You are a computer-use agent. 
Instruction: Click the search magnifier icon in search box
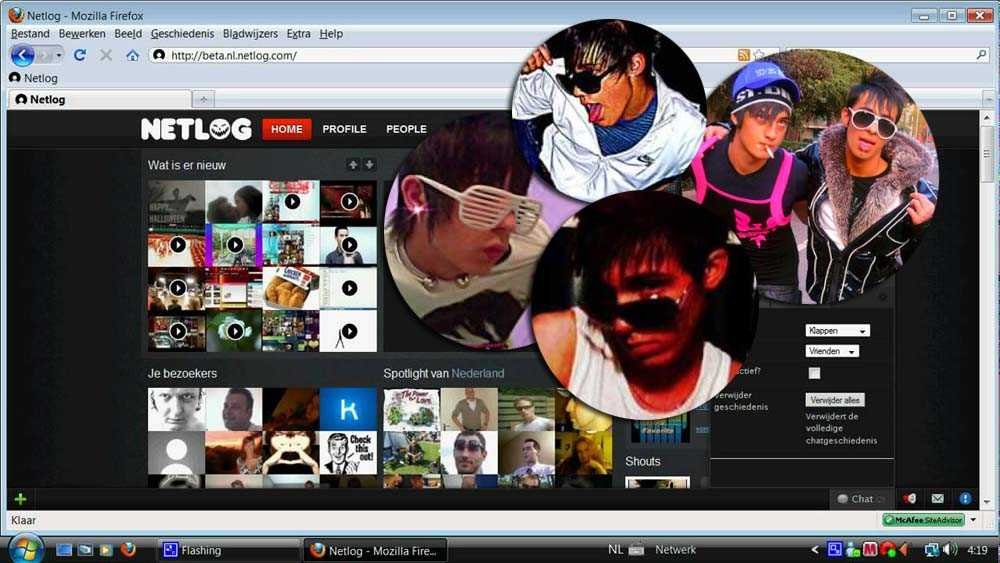(982, 55)
